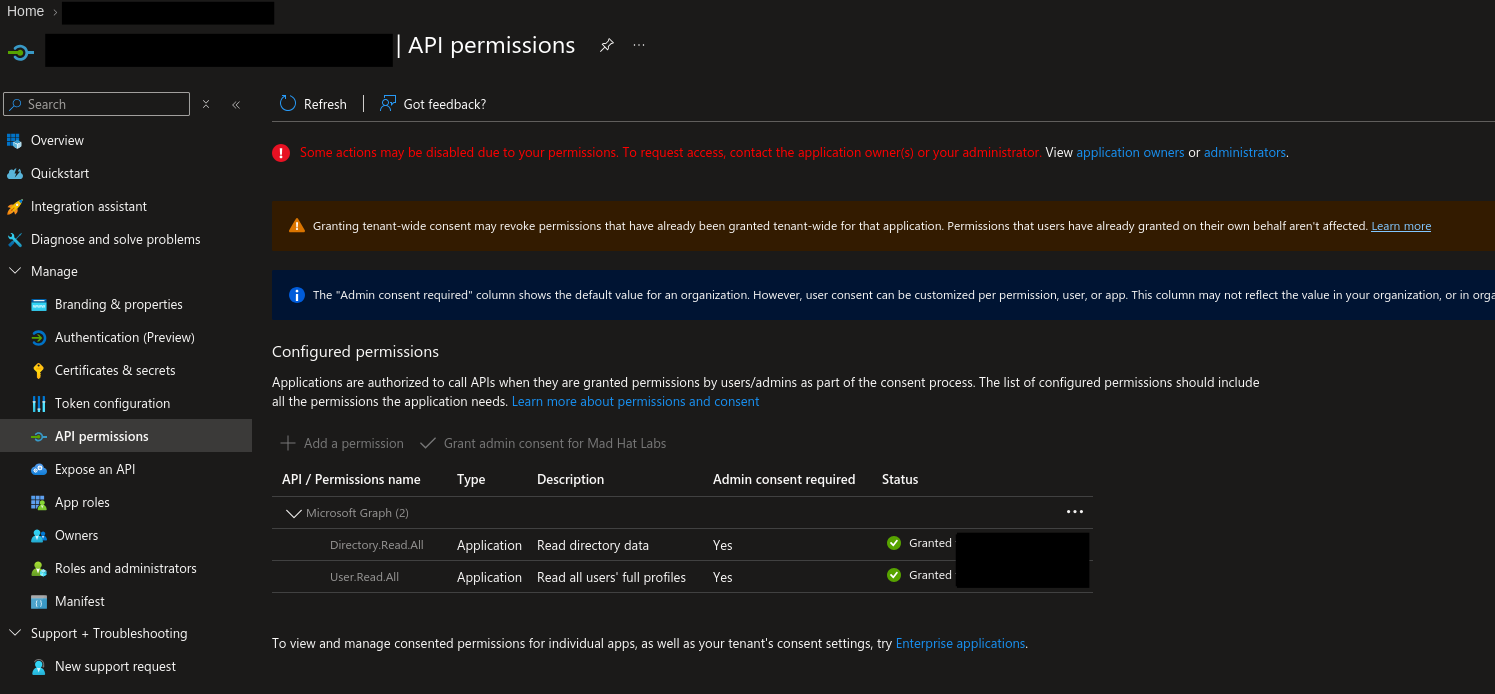Click the Branding & properties icon
Image resolution: width=1495 pixels, height=694 pixels.
(39, 304)
